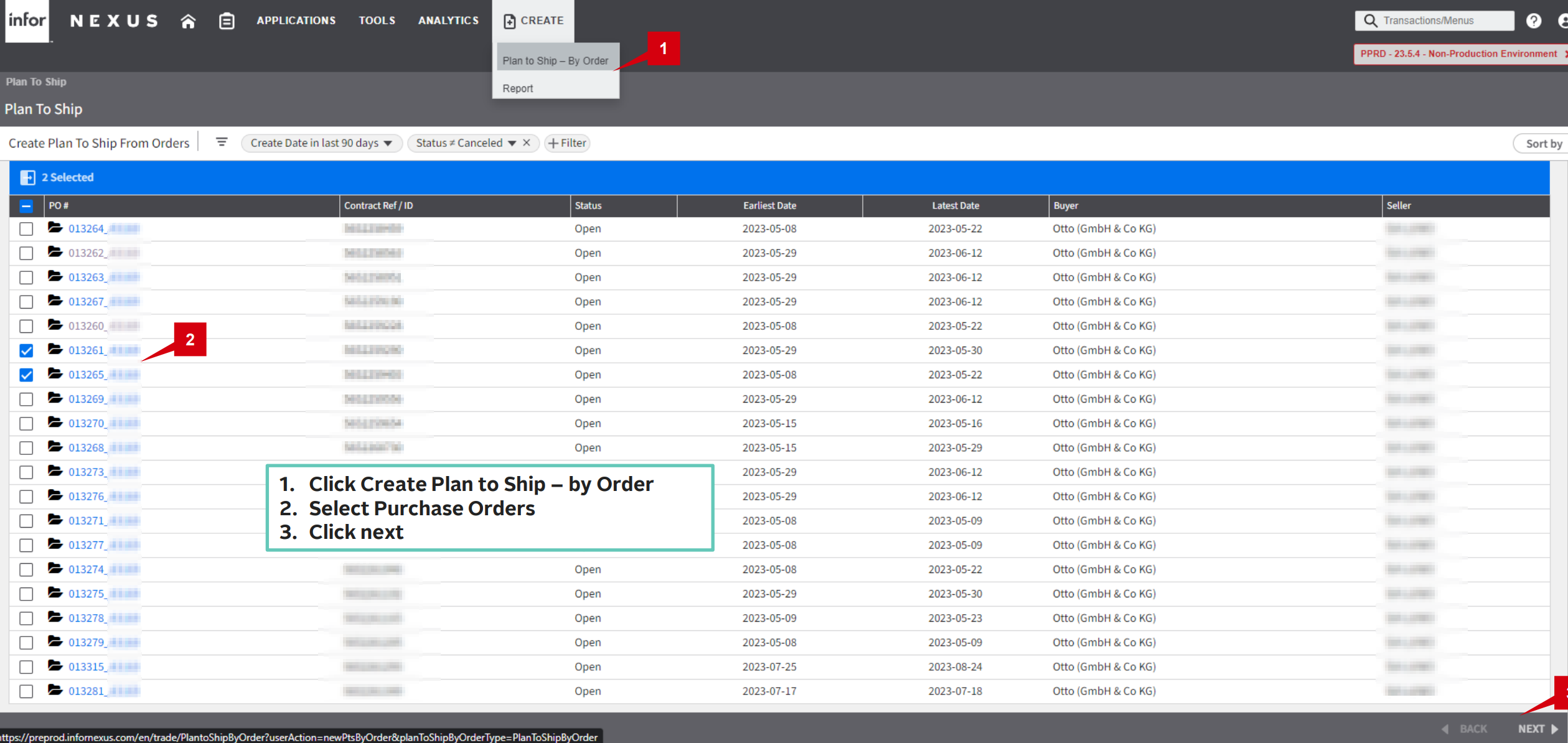The image size is (1568, 743).
Task: Open folder icon for PO 013274
Action: (x=55, y=568)
